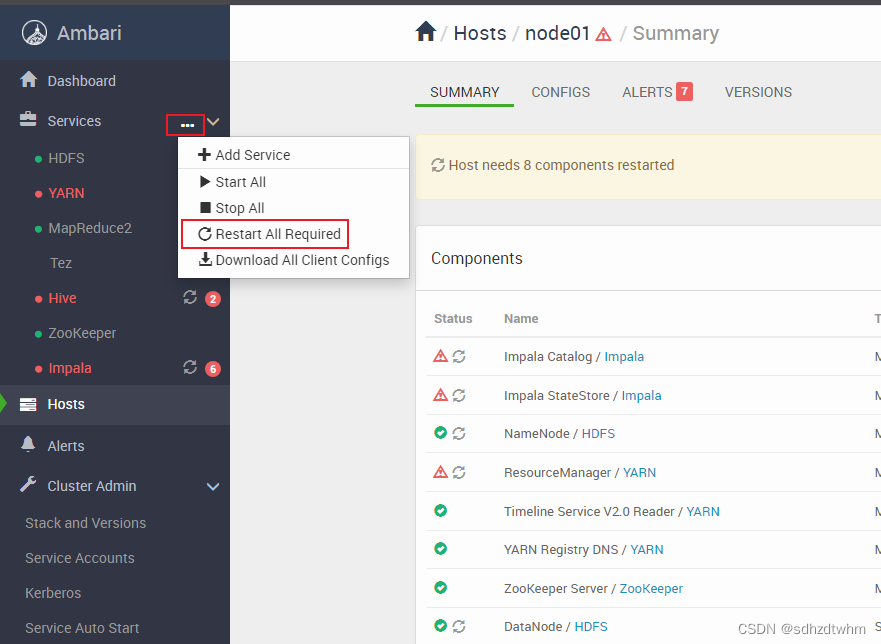Image resolution: width=881 pixels, height=644 pixels.
Task: Click the Impala restart-required icon
Action: [x=190, y=367]
